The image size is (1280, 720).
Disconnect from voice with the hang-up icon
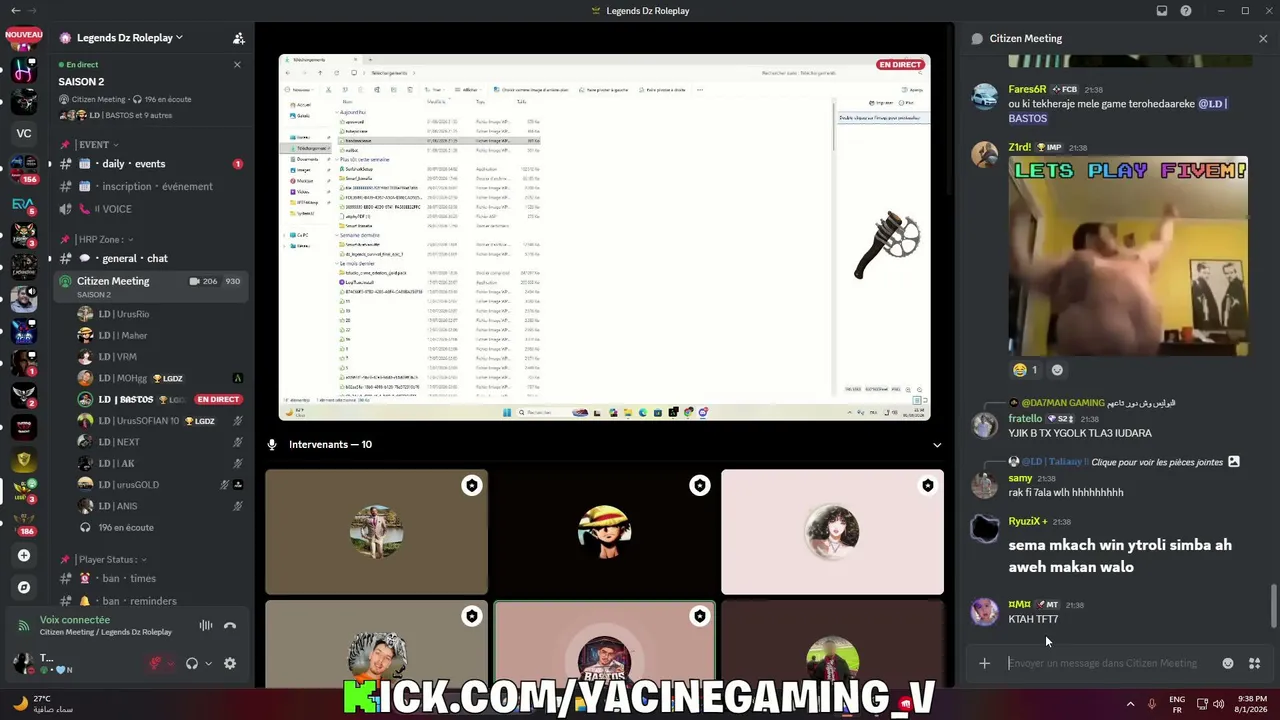click(x=230, y=626)
